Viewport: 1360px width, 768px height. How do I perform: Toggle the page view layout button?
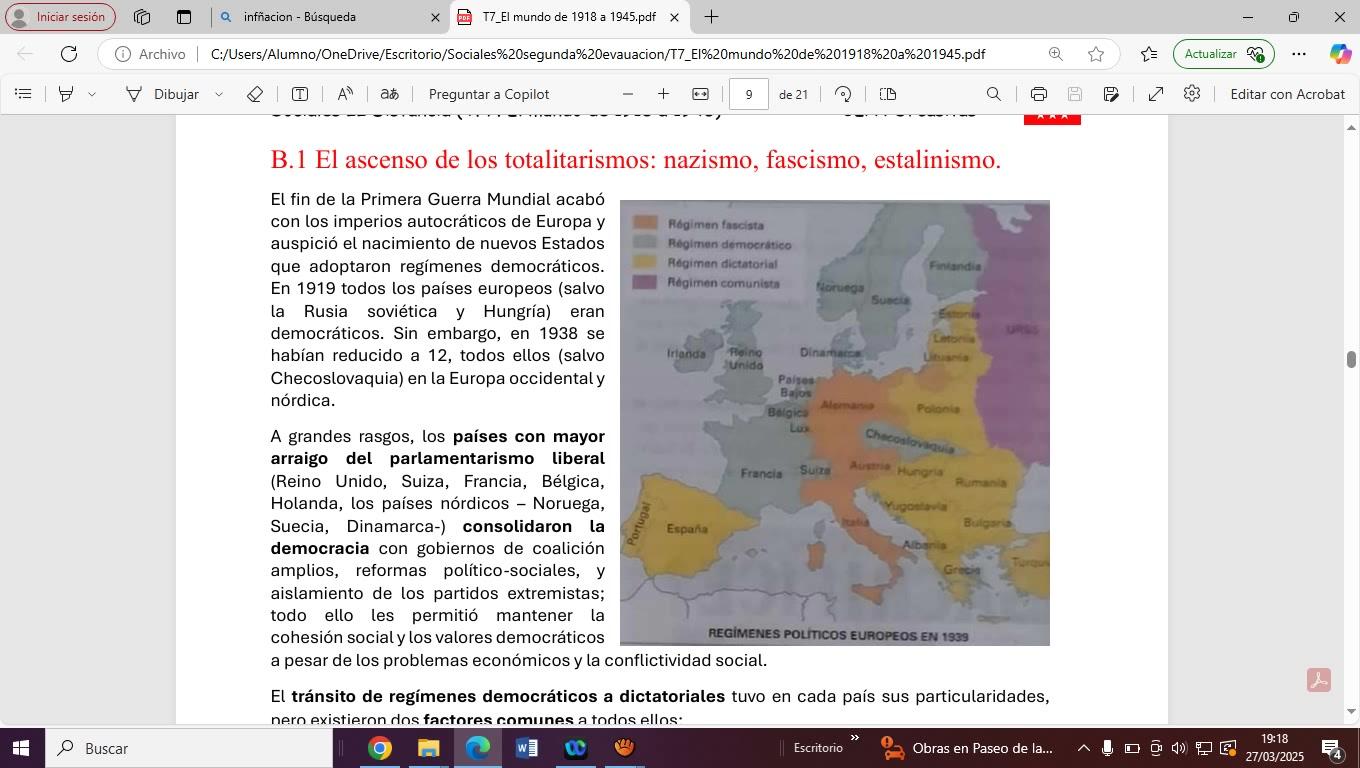point(887,94)
